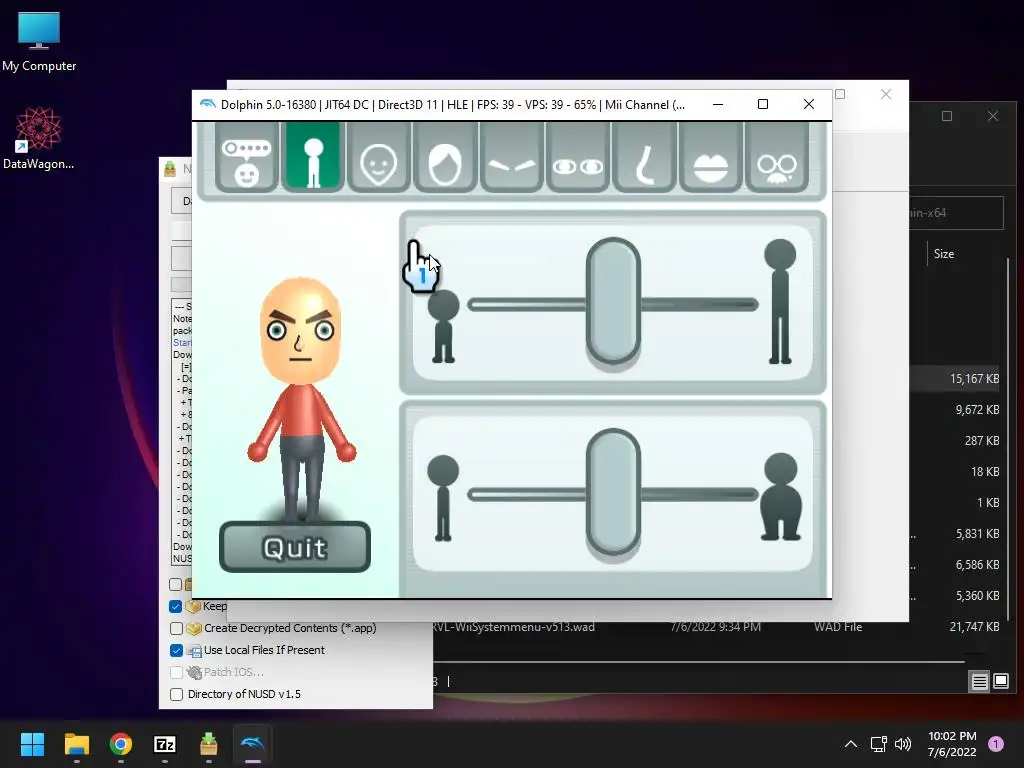Open File Explorer from the taskbar
The image size is (1024, 768).
[x=76, y=744]
